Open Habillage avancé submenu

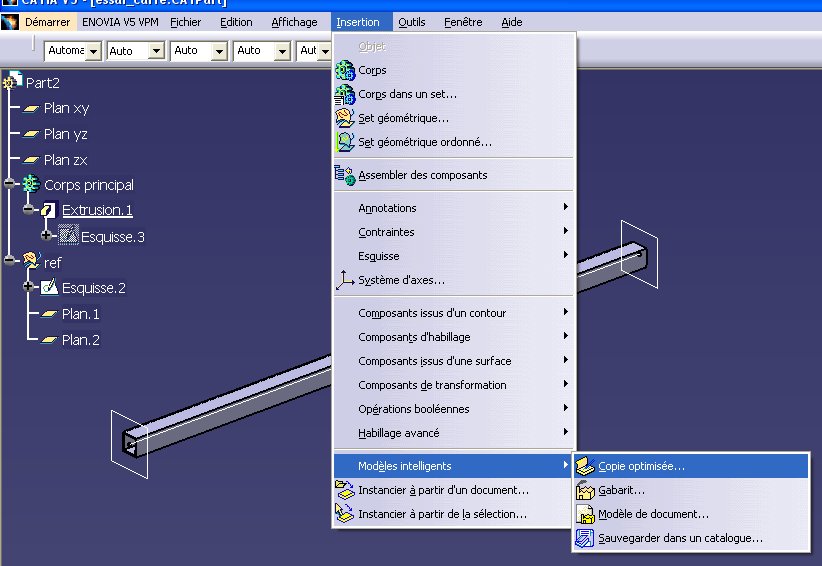(x=454, y=433)
